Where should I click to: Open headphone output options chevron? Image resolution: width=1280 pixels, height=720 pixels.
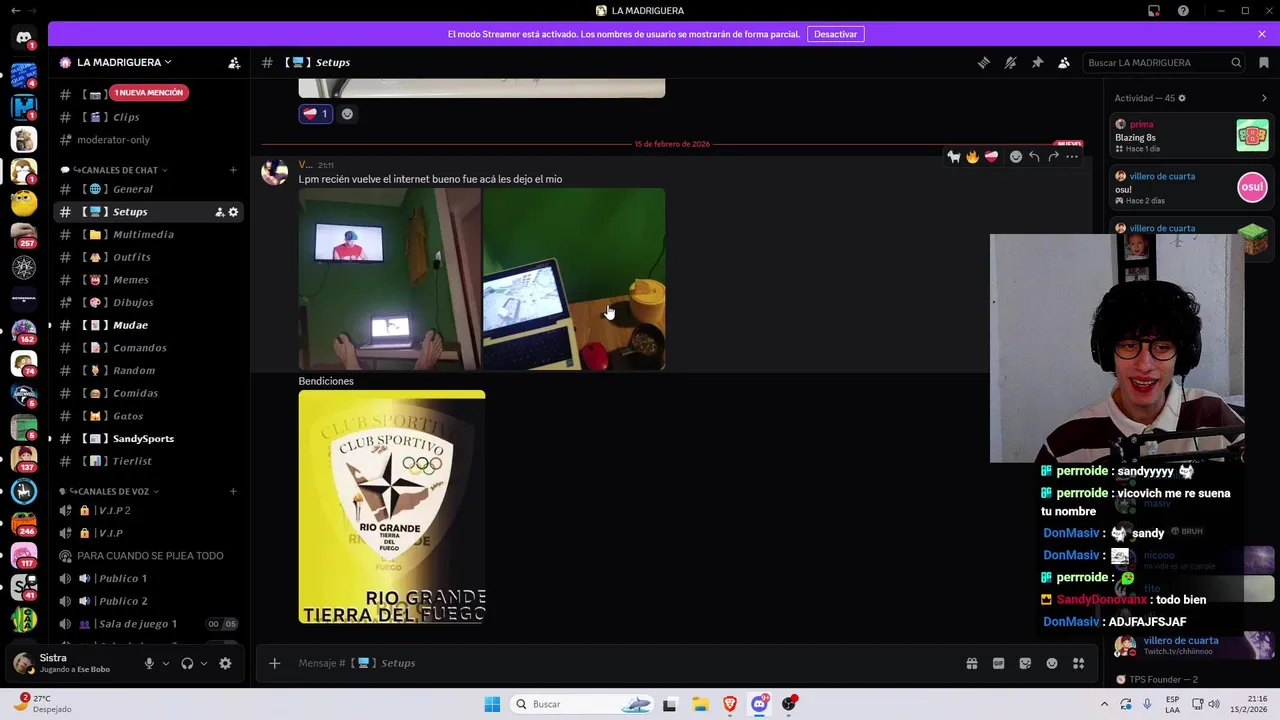click(x=204, y=663)
